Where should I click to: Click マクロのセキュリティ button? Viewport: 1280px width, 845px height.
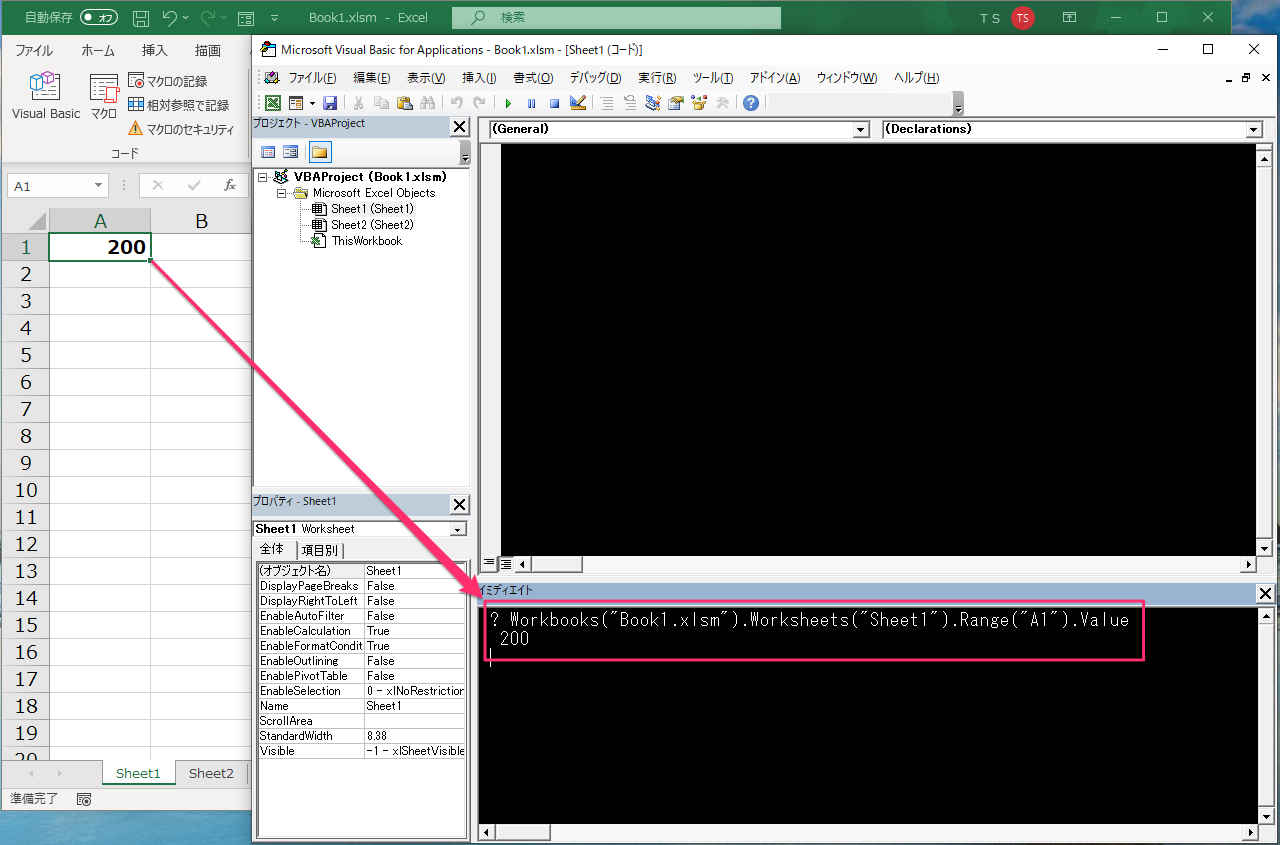pyautogui.click(x=181, y=129)
